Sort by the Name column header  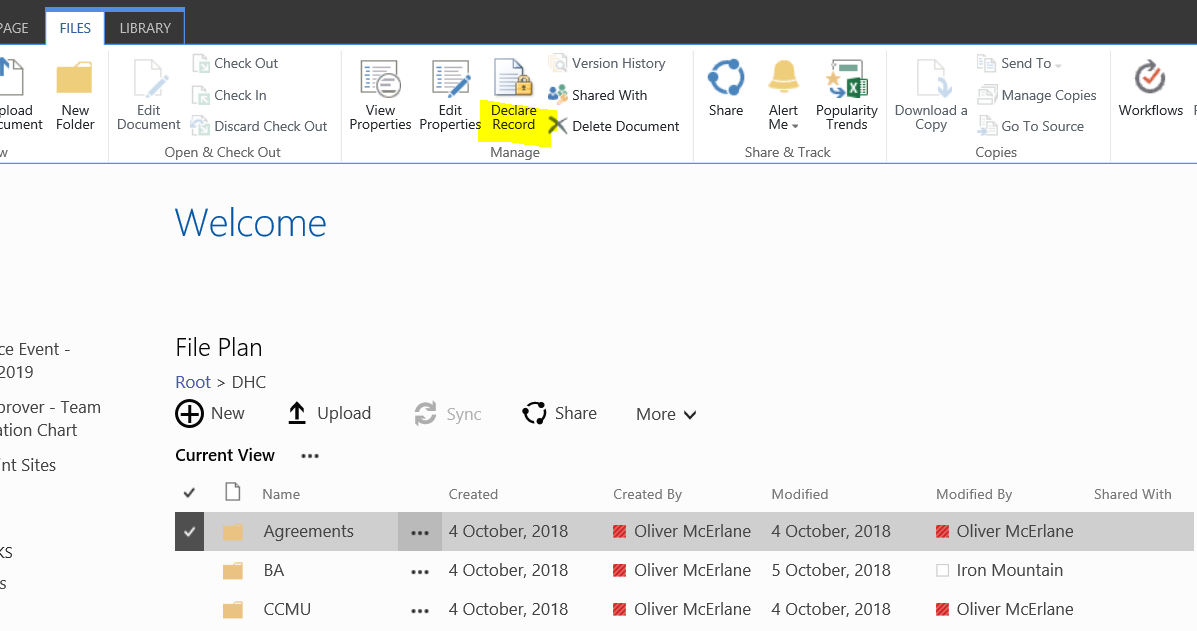[281, 494]
